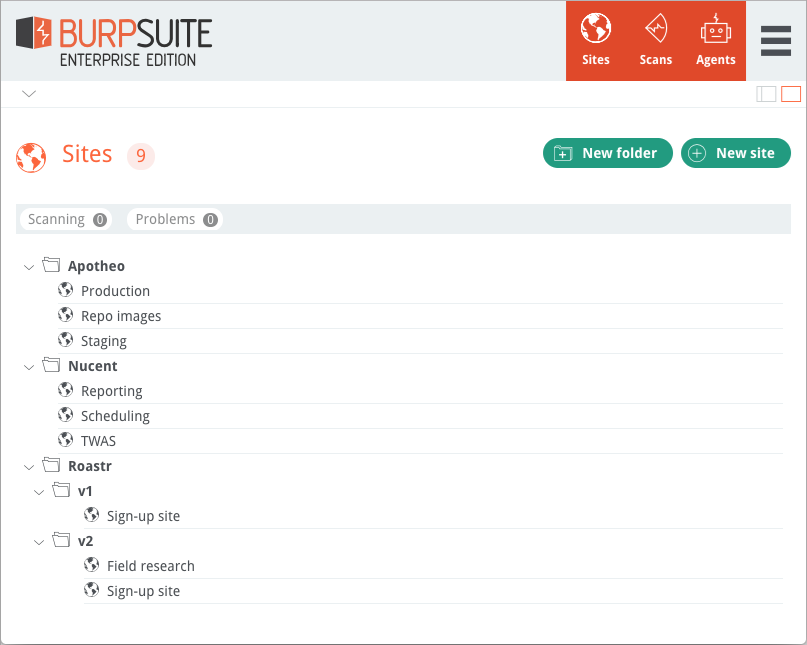The width and height of the screenshot is (807, 645).
Task: Click the sites count badge 9
Action: tap(141, 155)
